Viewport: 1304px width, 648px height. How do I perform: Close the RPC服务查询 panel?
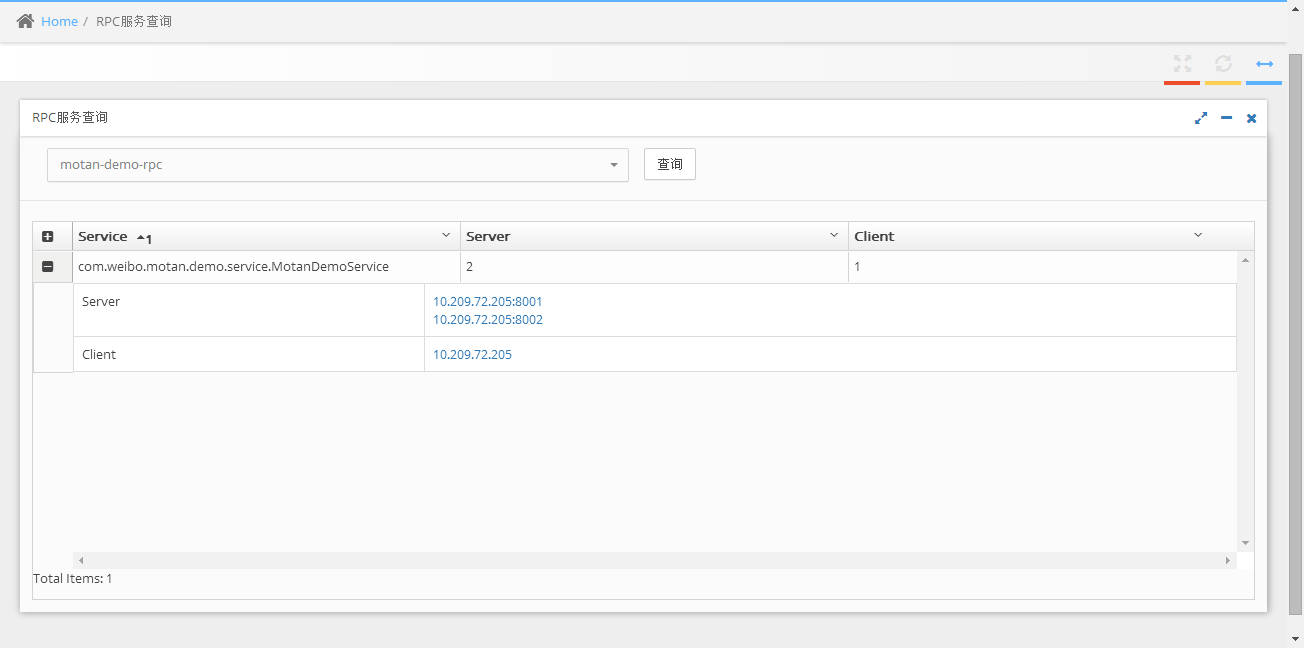[1251, 118]
